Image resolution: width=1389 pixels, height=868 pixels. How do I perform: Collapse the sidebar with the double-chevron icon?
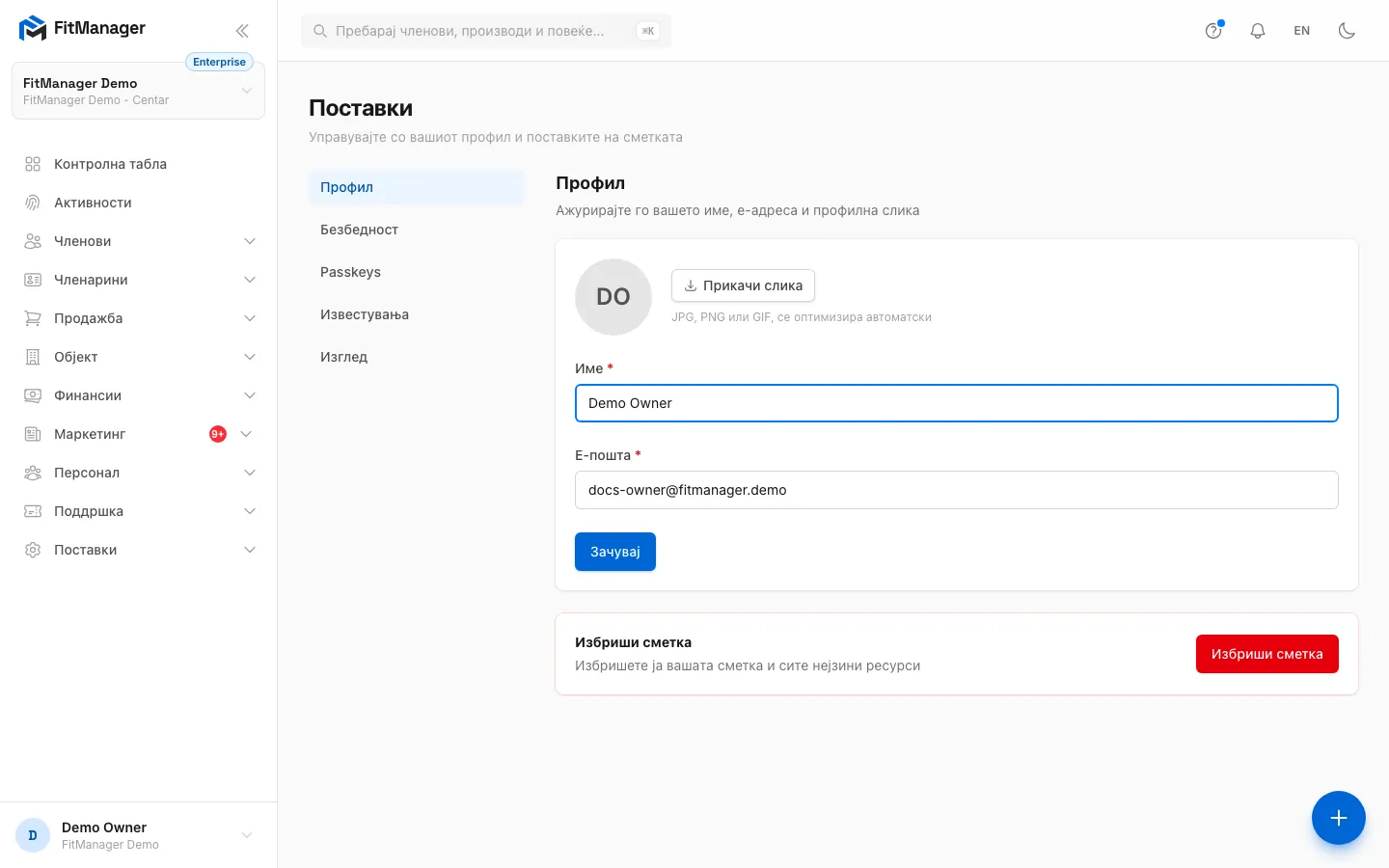242,31
